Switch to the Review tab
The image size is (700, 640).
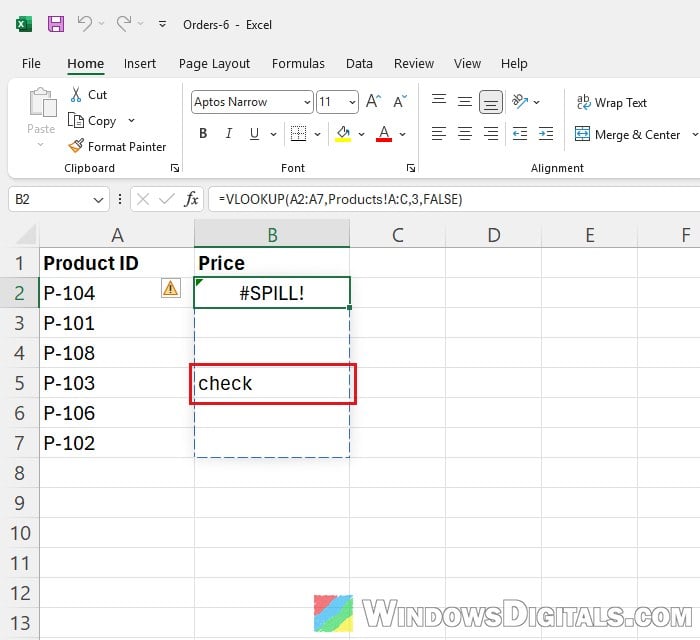(x=414, y=63)
